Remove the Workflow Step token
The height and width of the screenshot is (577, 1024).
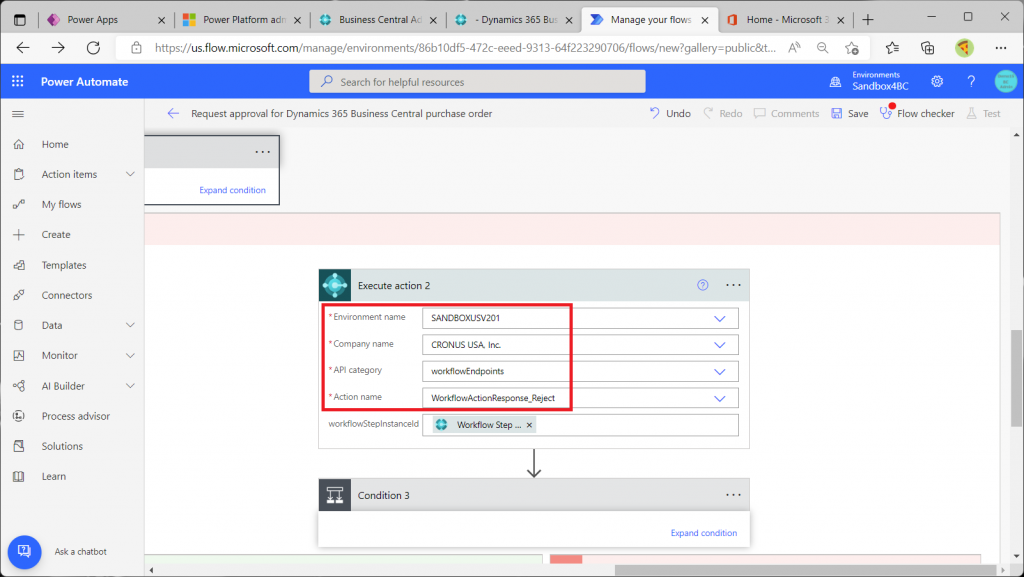point(530,425)
